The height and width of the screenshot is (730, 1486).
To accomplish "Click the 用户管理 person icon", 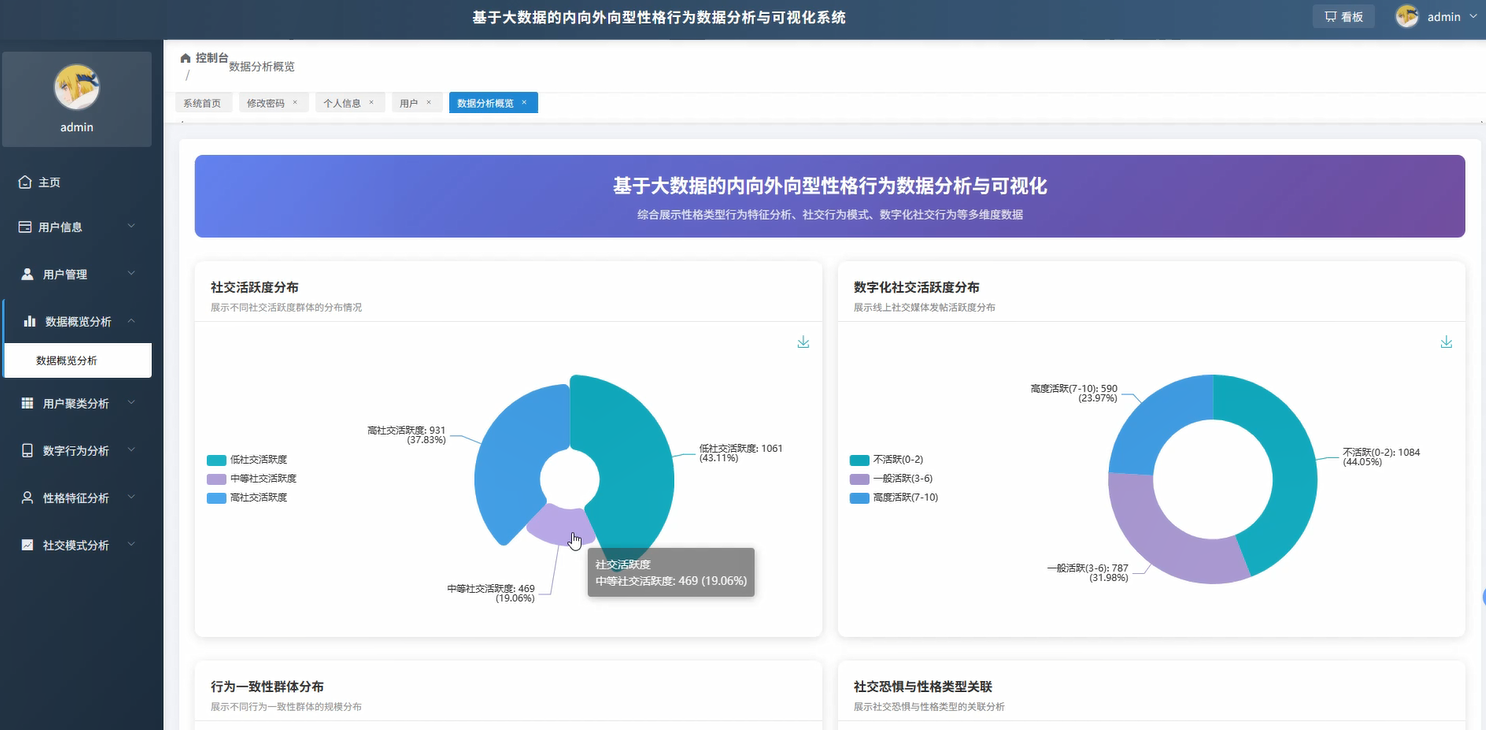I will click(28, 274).
